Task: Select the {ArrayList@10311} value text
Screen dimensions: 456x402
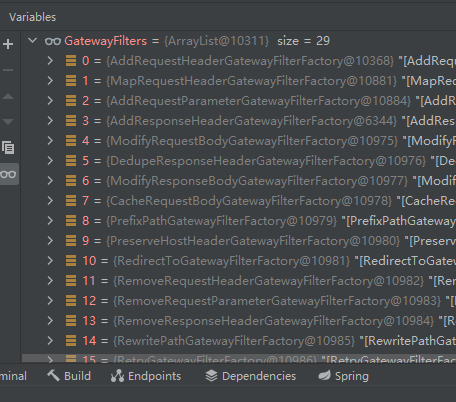Action: click(216, 41)
